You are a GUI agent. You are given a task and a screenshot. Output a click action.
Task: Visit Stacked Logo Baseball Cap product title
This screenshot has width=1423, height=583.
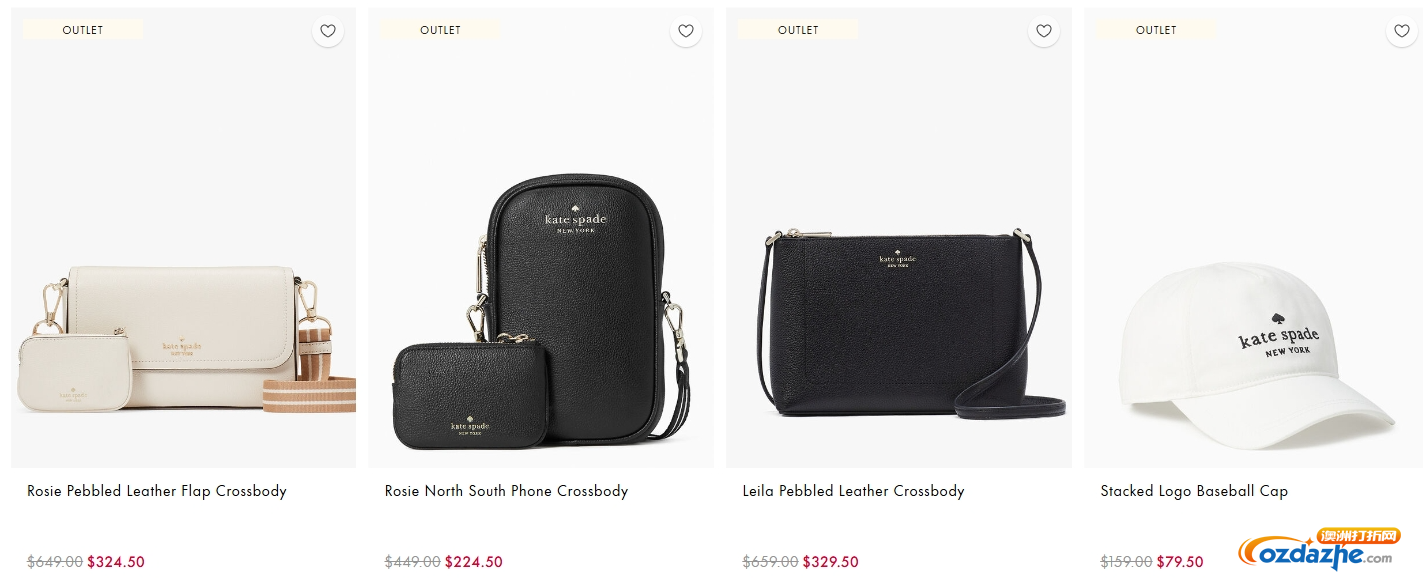(x=1194, y=491)
